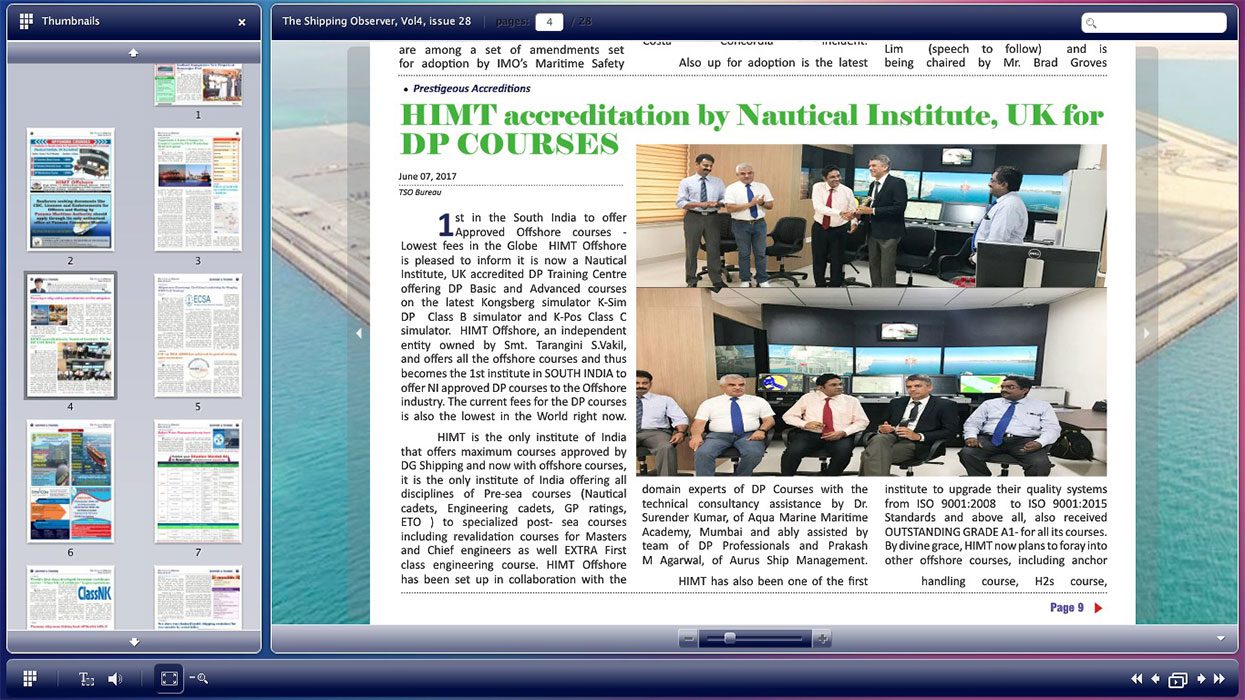Open page 1 thumbnail
The image size is (1245, 700).
pyautogui.click(x=198, y=85)
